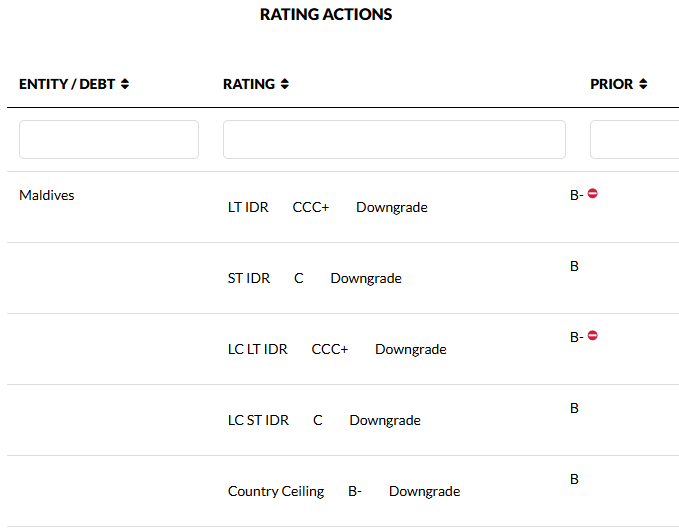Image resolution: width=679 pixels, height=531 pixels.
Task: Click the RATING ACTIONS heading
Action: click(326, 15)
